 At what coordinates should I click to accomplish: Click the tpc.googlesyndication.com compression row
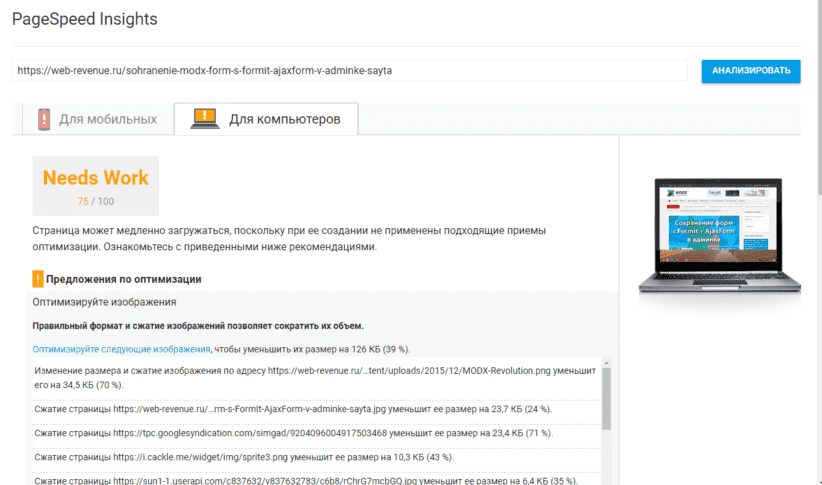point(316,433)
